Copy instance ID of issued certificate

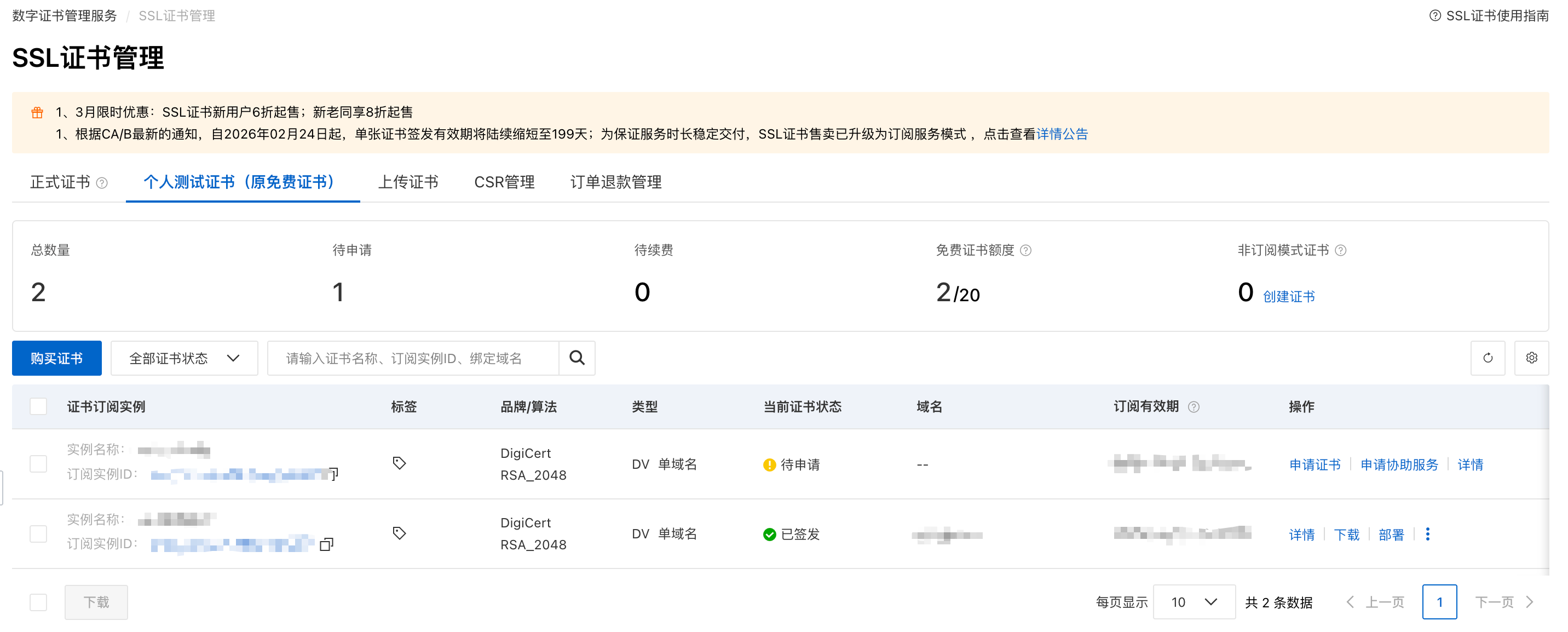[326, 544]
